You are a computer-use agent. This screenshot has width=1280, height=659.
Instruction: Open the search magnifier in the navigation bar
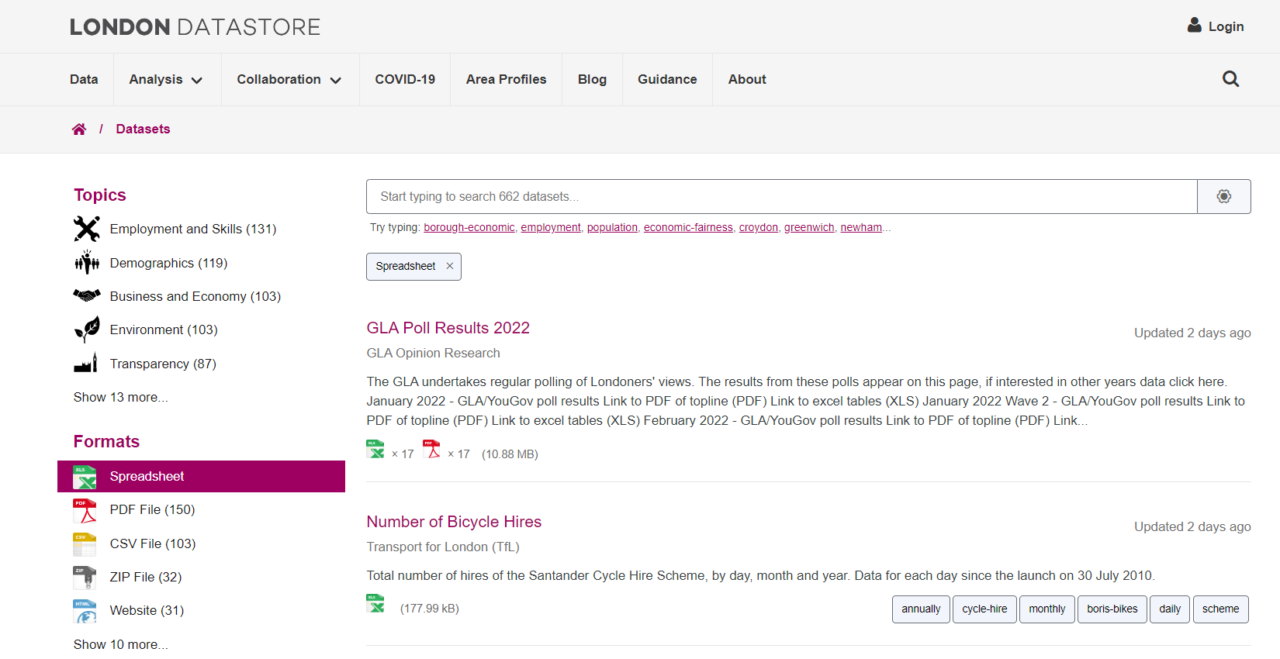pyautogui.click(x=1230, y=78)
